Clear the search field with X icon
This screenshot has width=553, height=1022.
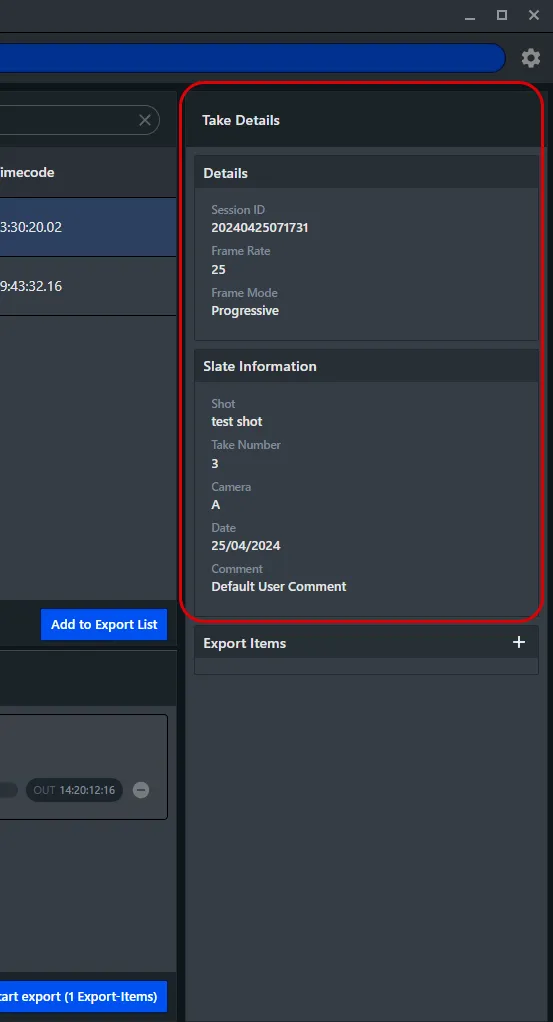point(145,120)
